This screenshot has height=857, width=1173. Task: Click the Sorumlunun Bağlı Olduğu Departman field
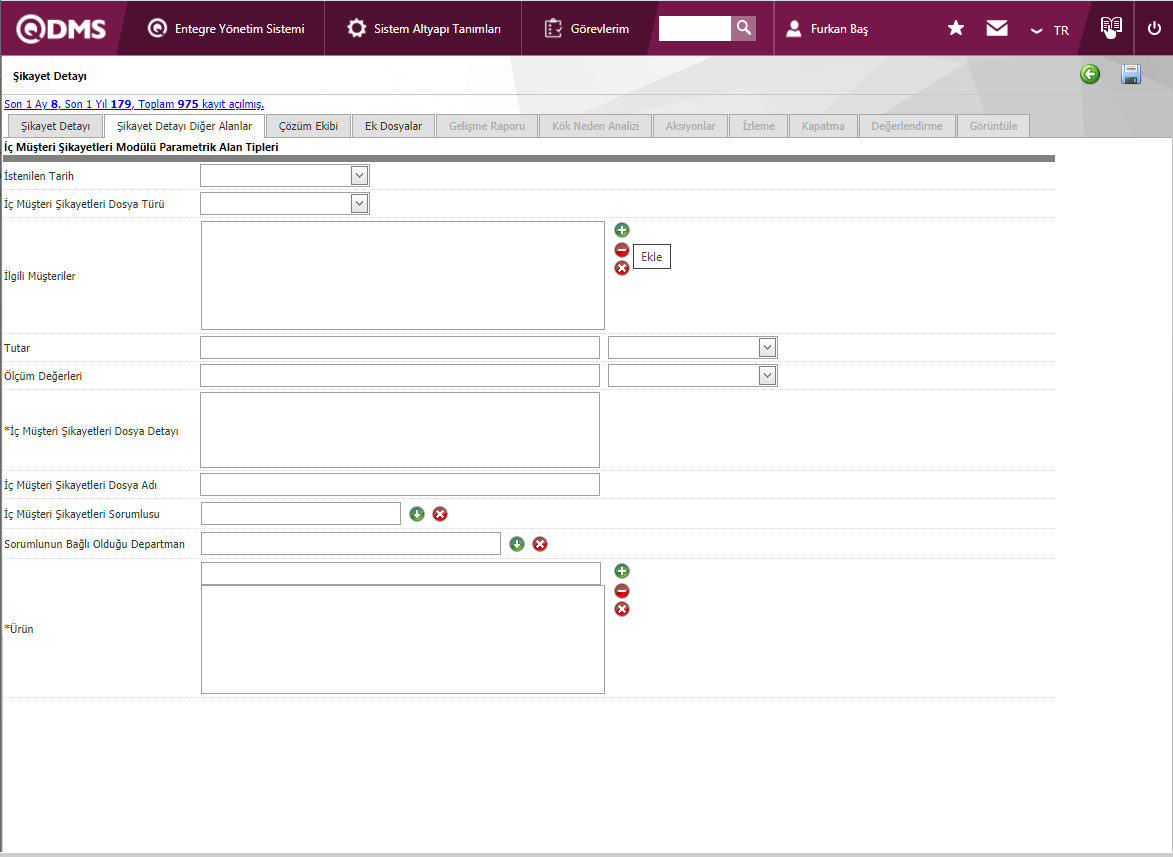350,544
